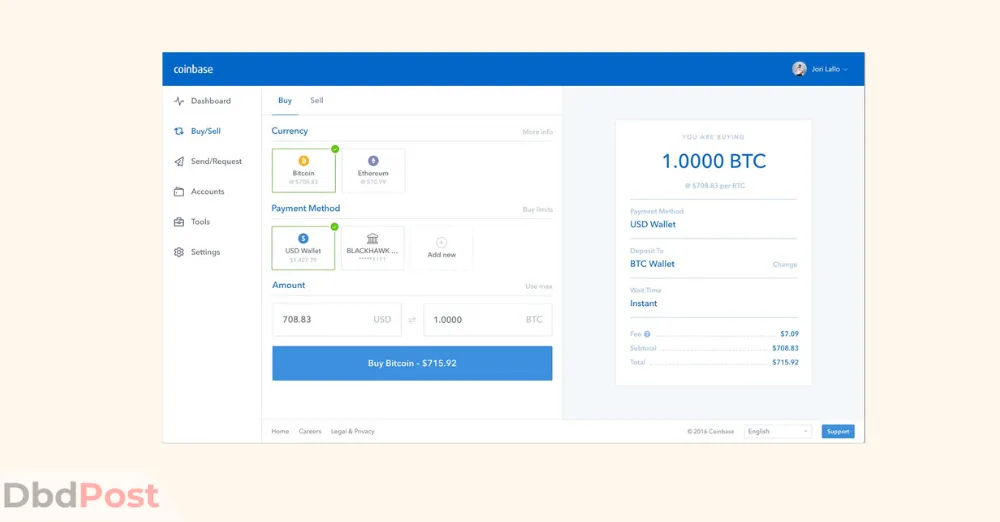Click the Accounts wallet icon
This screenshot has height=522, width=1000.
coord(179,191)
